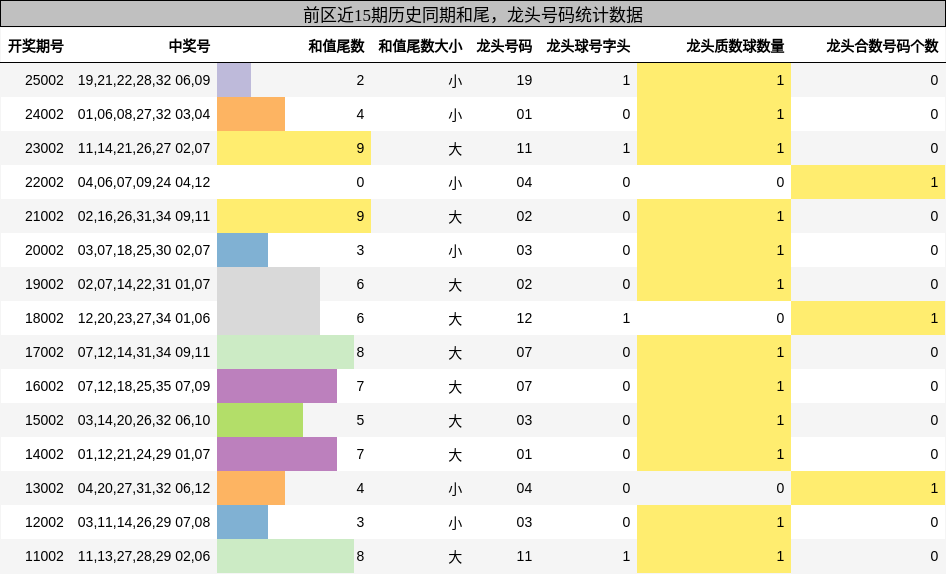Click period cell 18002

[x=44, y=318]
